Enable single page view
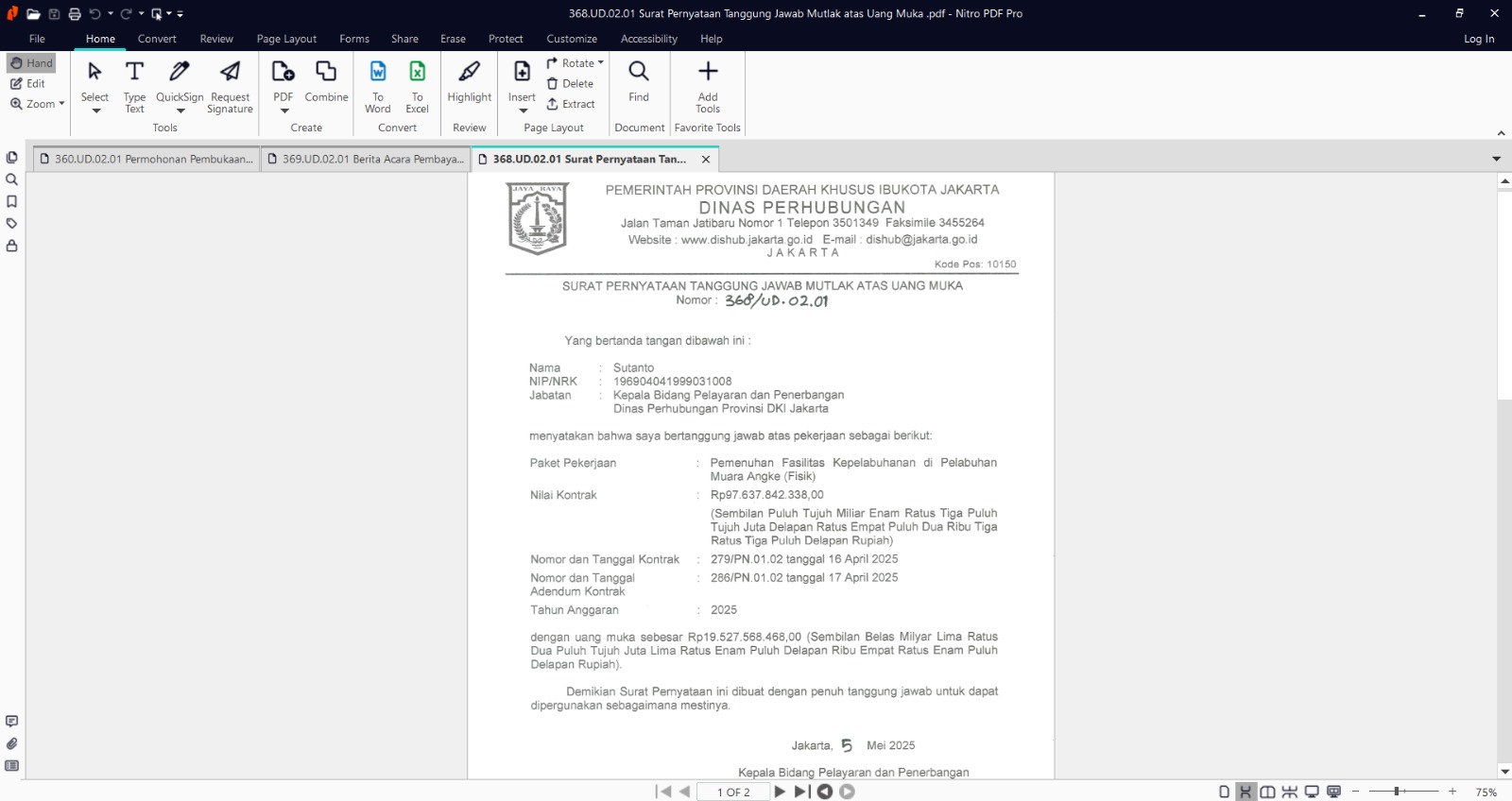Image resolution: width=1512 pixels, height=801 pixels. point(1225,792)
